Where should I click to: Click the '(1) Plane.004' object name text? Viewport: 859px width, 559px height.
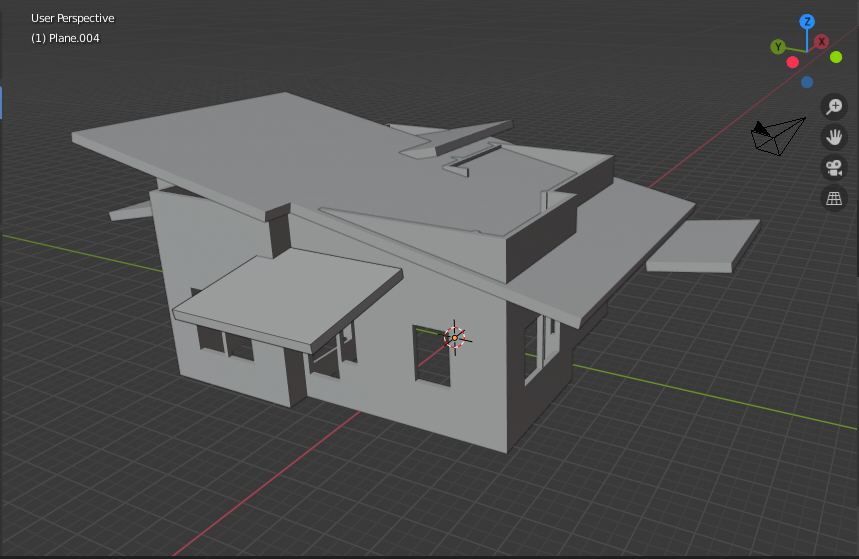tap(65, 38)
